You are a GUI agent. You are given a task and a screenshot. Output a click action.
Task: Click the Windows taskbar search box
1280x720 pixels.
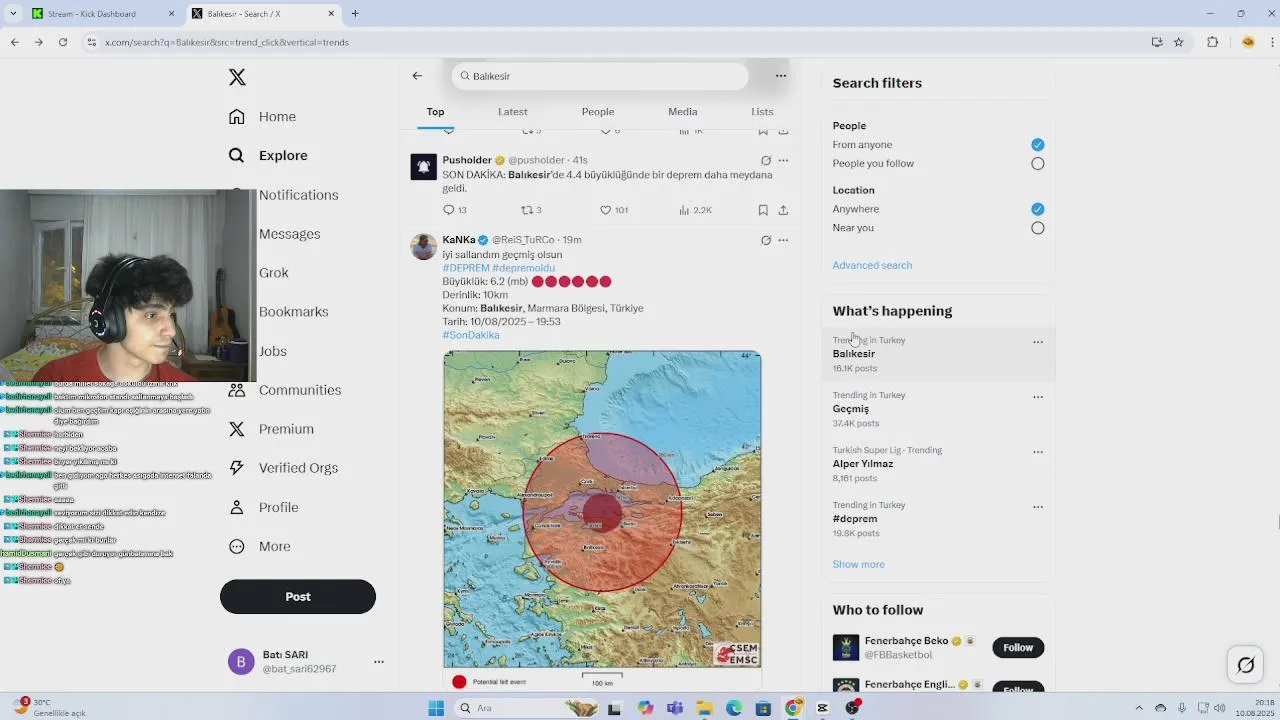(525, 708)
